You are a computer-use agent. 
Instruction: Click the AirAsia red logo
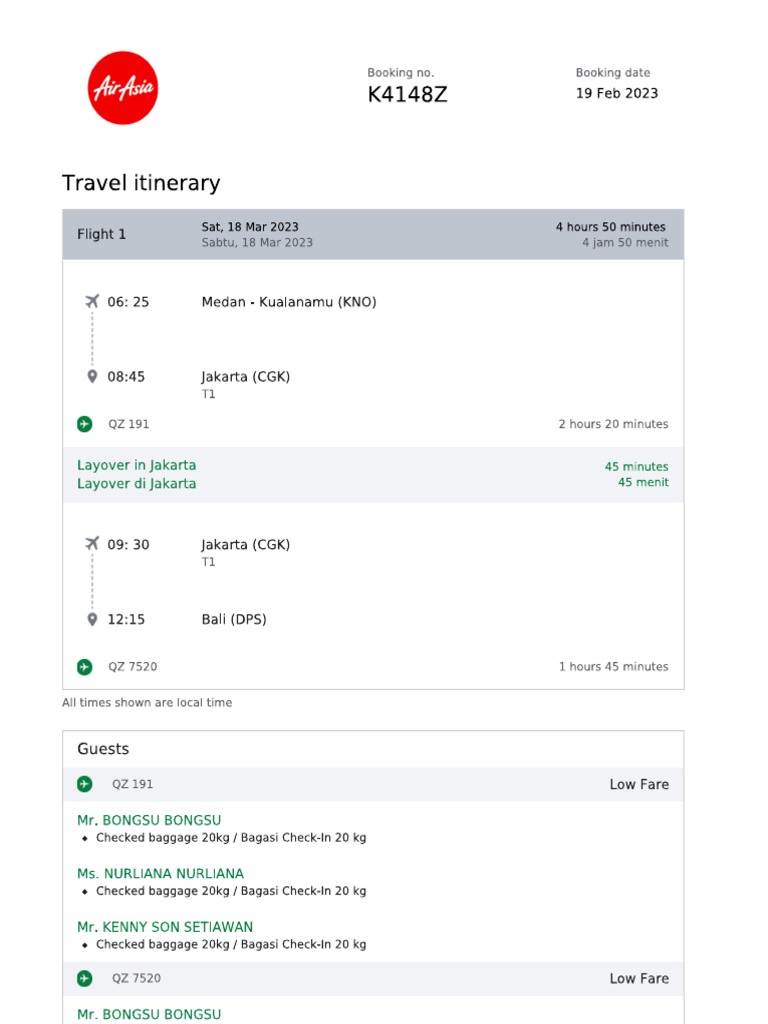pos(122,88)
